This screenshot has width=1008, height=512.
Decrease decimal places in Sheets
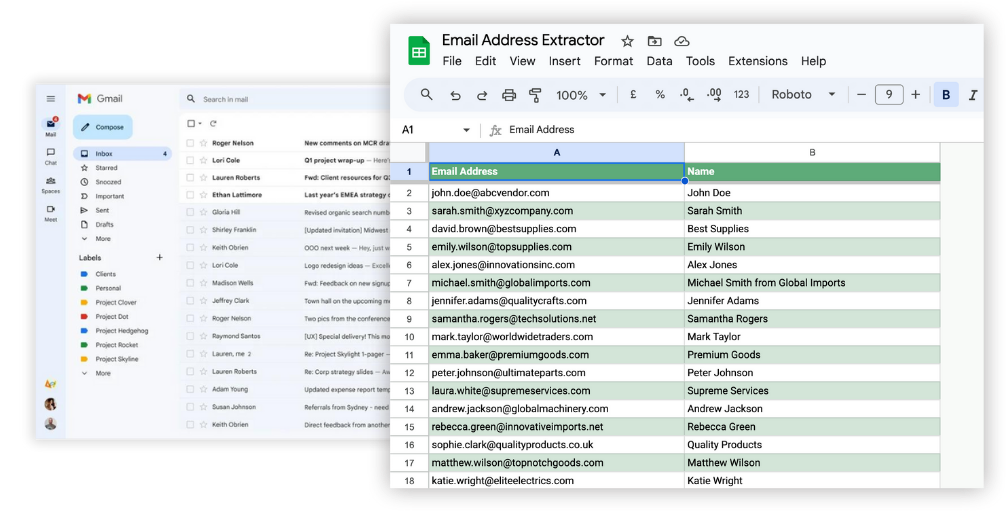[687, 95]
